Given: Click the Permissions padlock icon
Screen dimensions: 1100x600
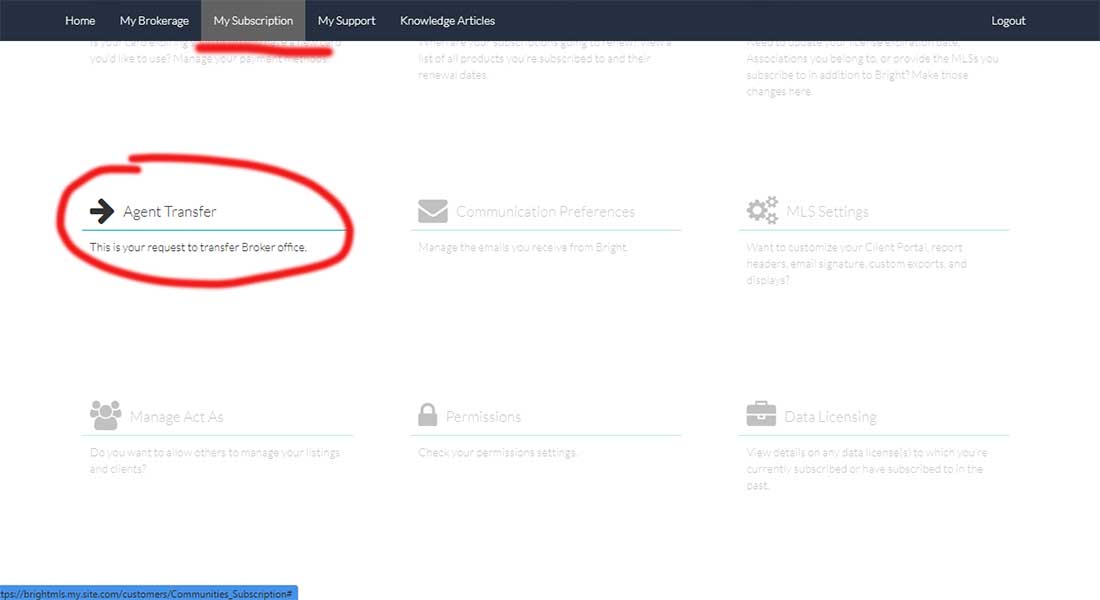Looking at the screenshot, I should (427, 415).
